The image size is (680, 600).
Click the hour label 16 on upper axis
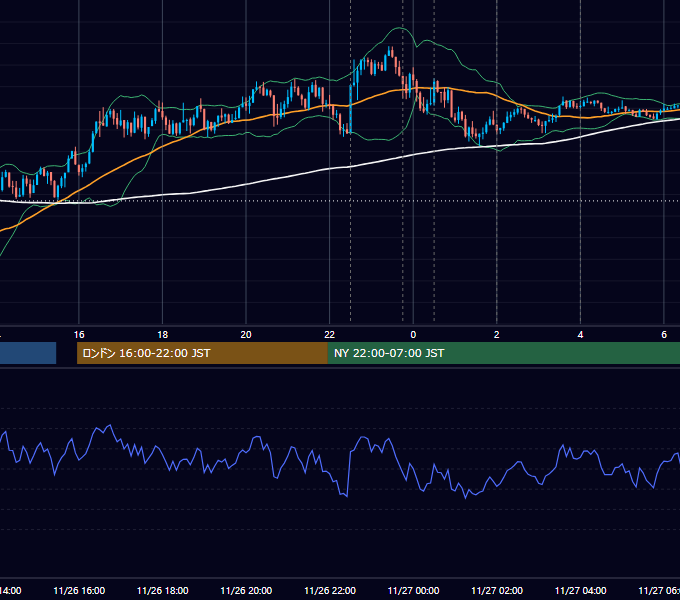click(79, 335)
